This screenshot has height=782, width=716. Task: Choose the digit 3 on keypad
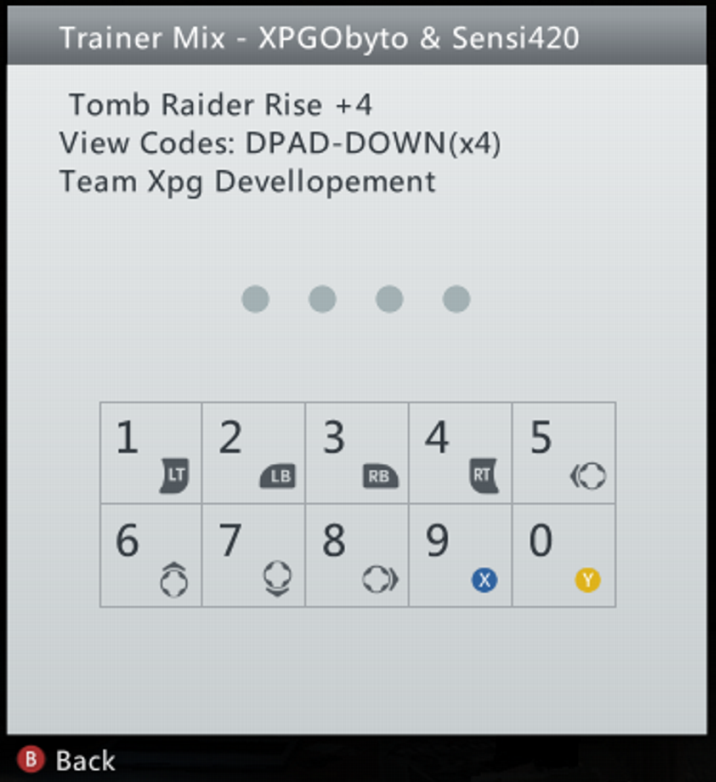[x=334, y=437]
